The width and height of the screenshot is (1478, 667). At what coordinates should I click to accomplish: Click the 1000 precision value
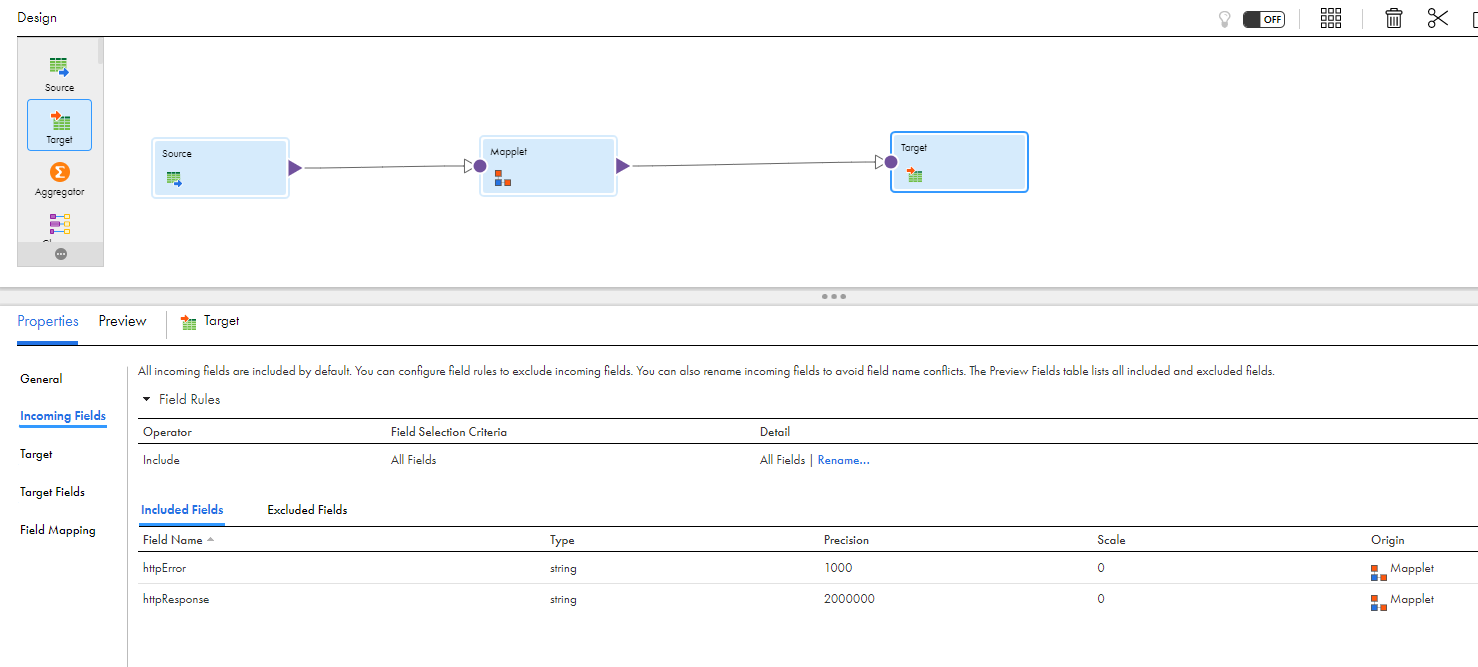838,567
